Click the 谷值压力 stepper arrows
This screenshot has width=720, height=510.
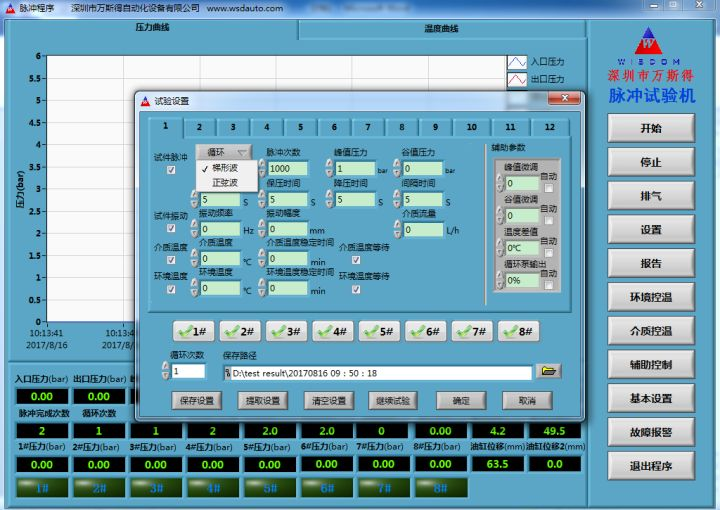tap(397, 168)
